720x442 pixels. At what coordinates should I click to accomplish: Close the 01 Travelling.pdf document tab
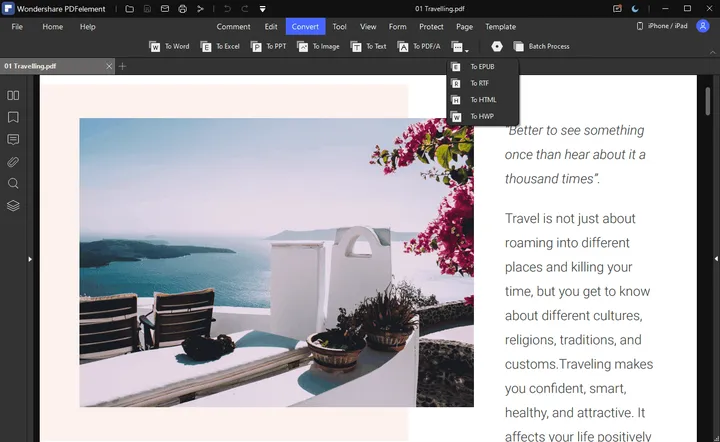[x=107, y=65]
